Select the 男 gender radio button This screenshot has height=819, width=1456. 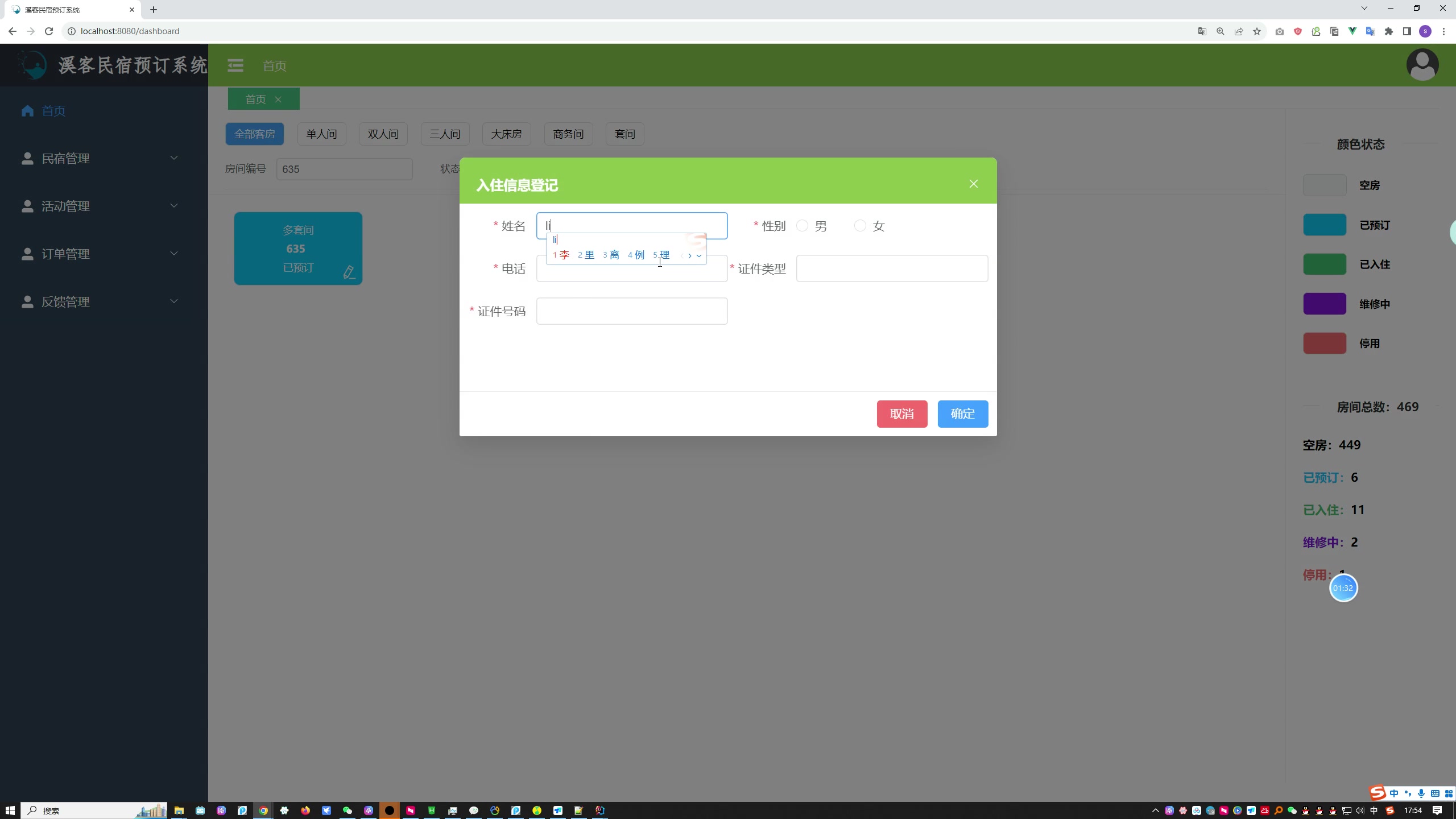coord(802,226)
